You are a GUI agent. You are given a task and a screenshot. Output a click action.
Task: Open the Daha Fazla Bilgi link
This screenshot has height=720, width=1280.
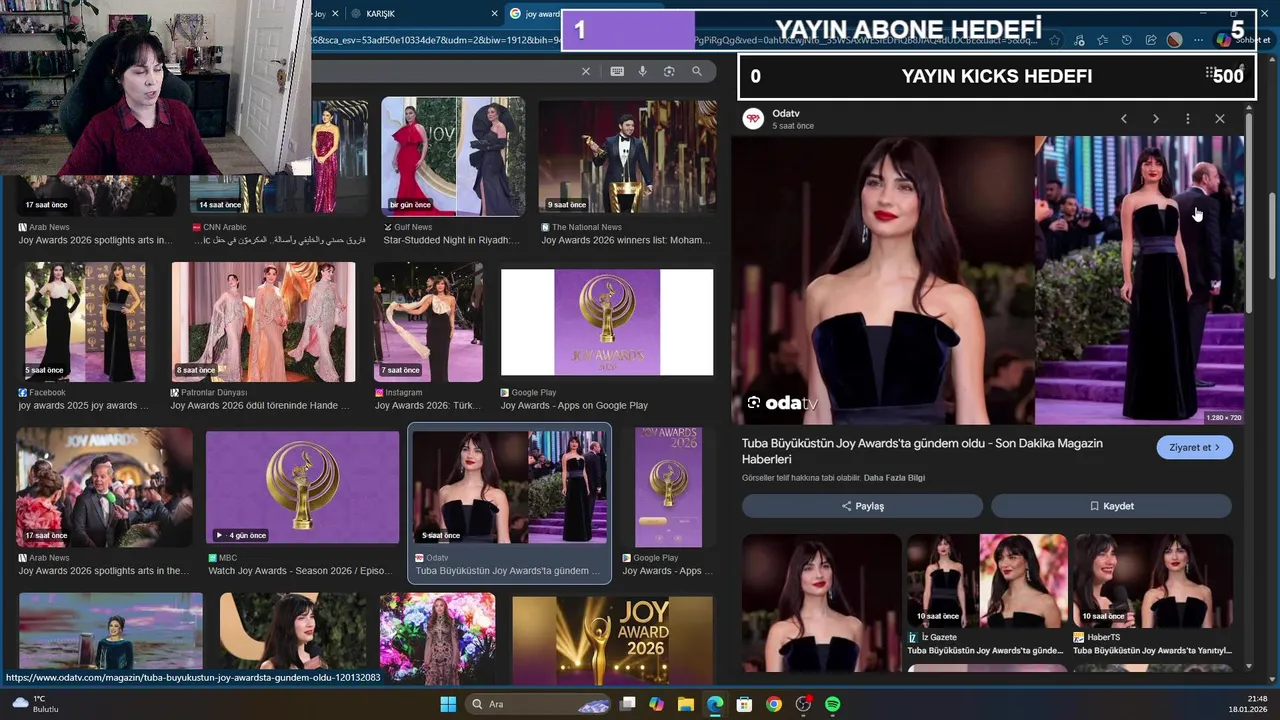coord(894,478)
